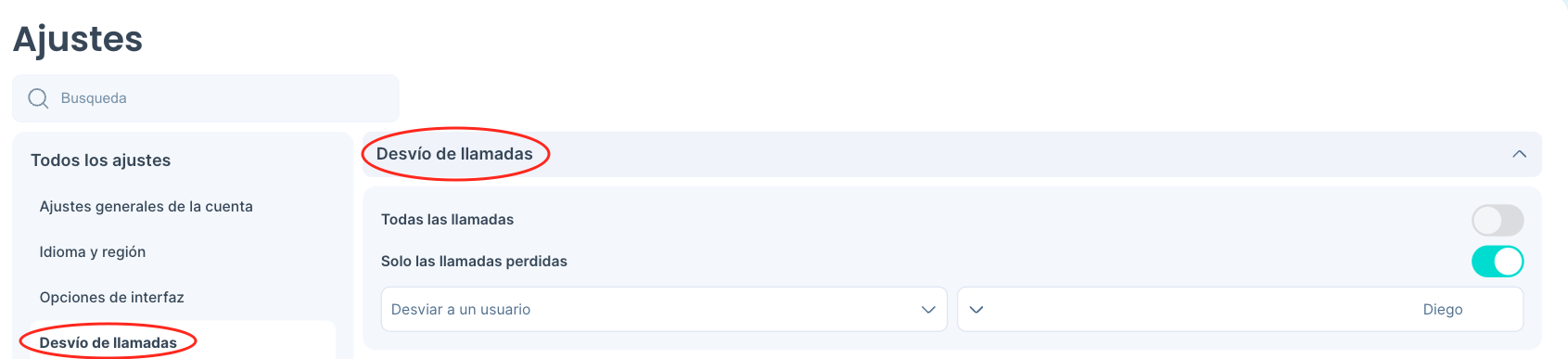Click the Solo las llamadas perdidas label

[474, 262]
